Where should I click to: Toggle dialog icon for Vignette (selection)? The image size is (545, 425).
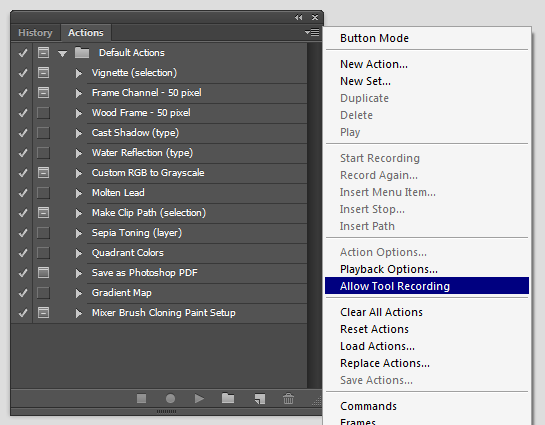(43, 73)
